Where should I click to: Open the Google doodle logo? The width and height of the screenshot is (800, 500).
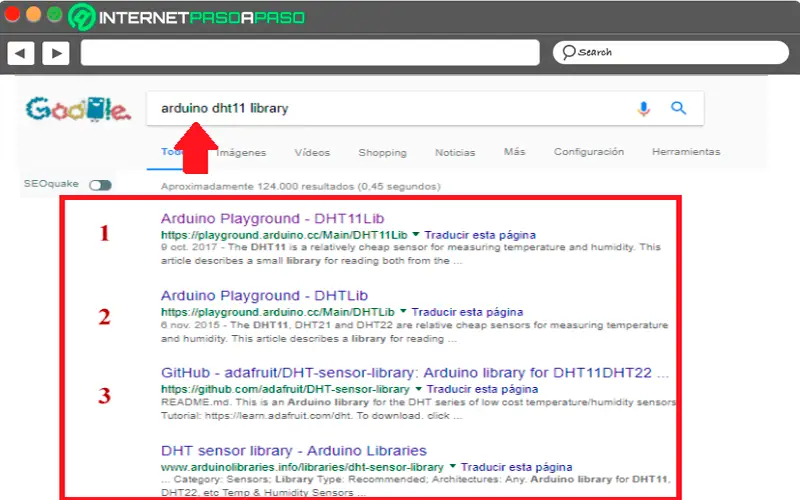[78, 109]
